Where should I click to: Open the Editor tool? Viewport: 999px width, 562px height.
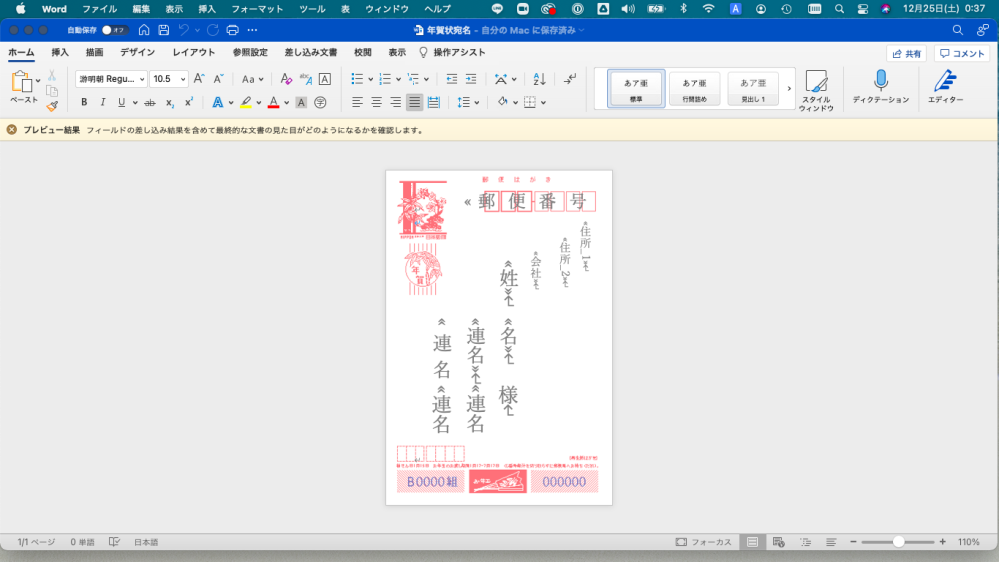[x=945, y=87]
